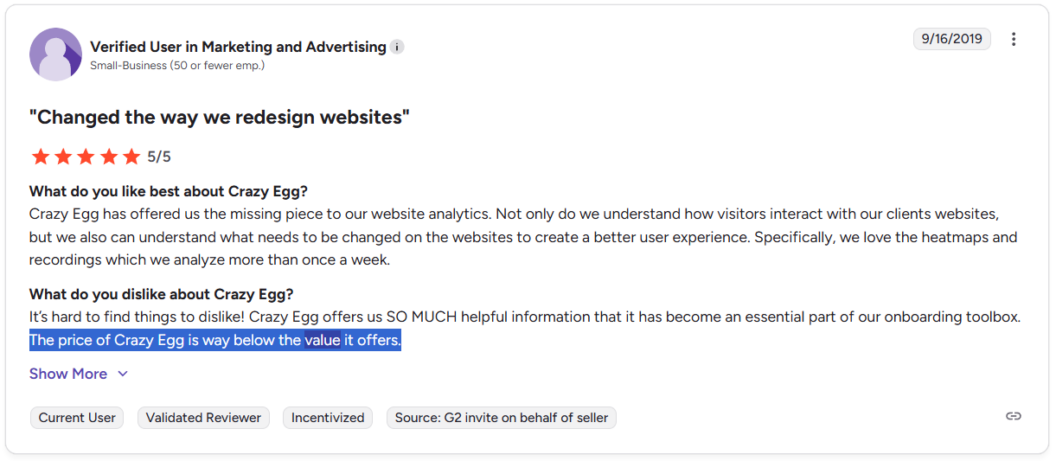Click the Show More link

coord(68,374)
